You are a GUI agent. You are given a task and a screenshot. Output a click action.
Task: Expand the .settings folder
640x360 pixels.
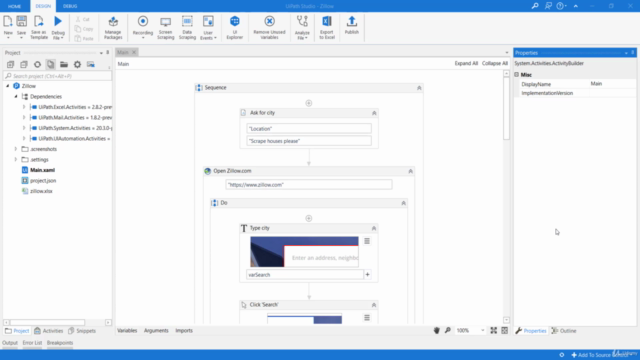click(x=16, y=160)
